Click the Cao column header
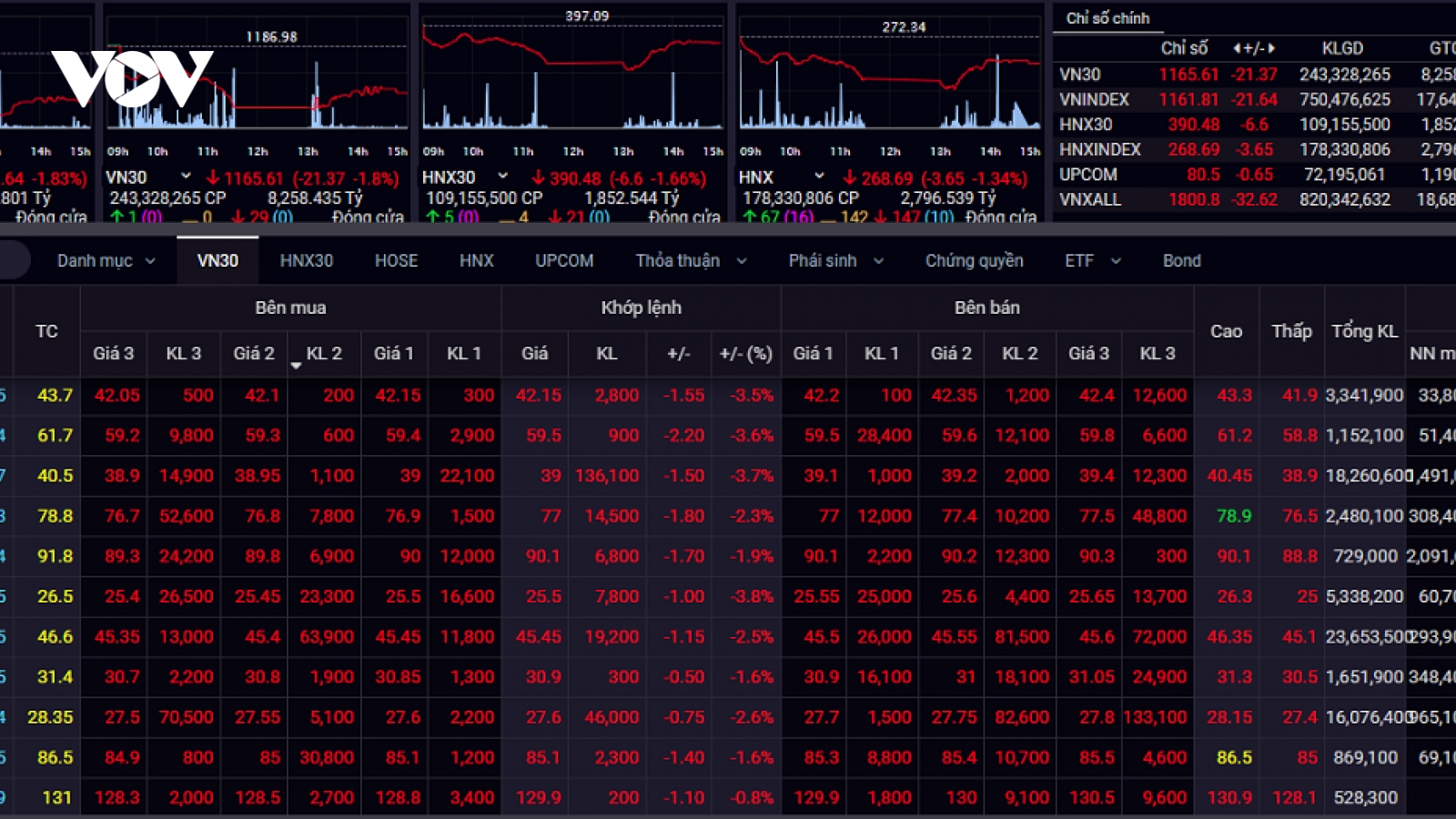 click(1226, 331)
